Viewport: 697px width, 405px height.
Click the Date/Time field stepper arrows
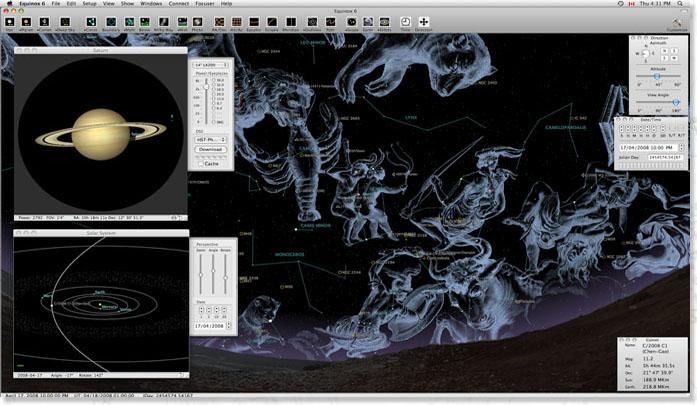pos(681,147)
